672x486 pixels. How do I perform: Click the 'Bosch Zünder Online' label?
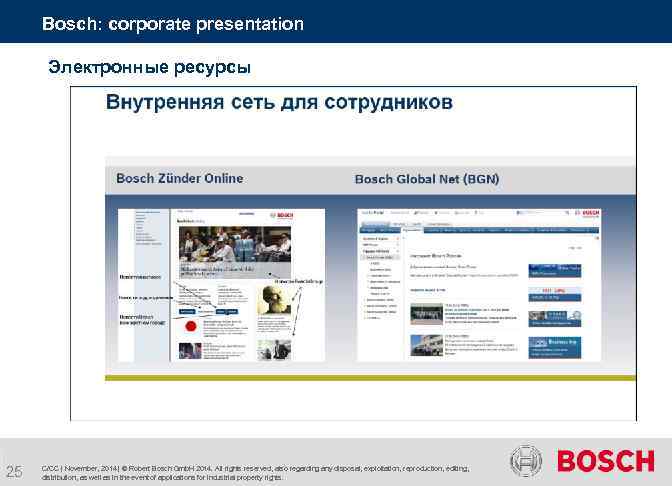coord(180,178)
